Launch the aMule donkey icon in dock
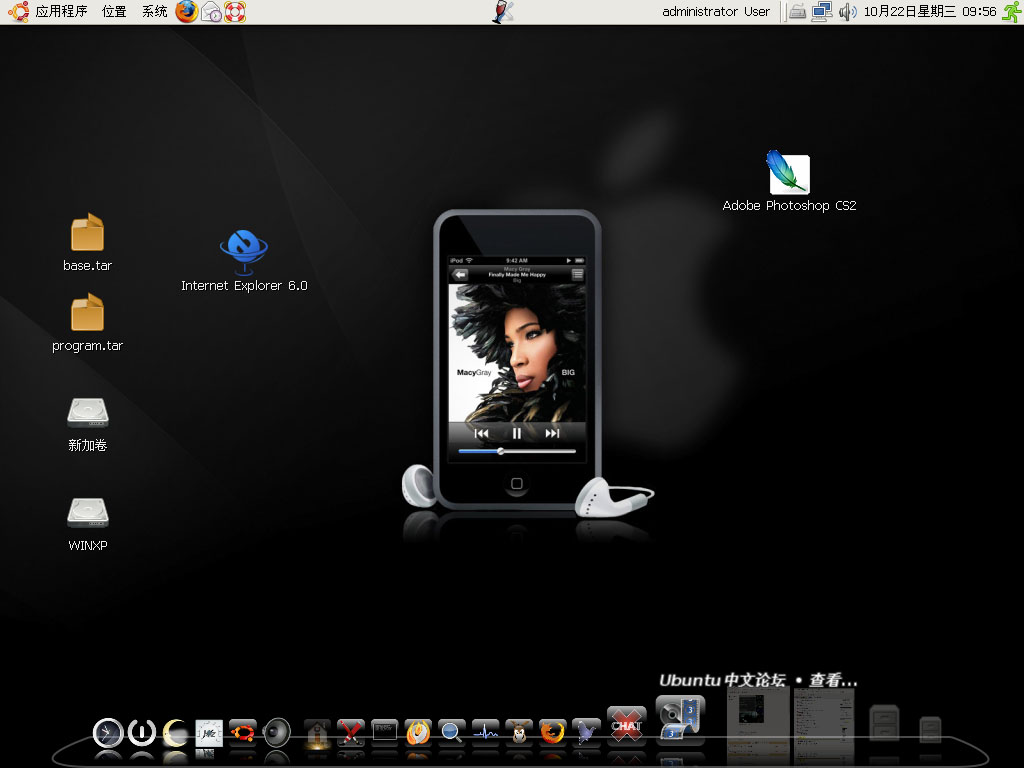 tap(519, 733)
